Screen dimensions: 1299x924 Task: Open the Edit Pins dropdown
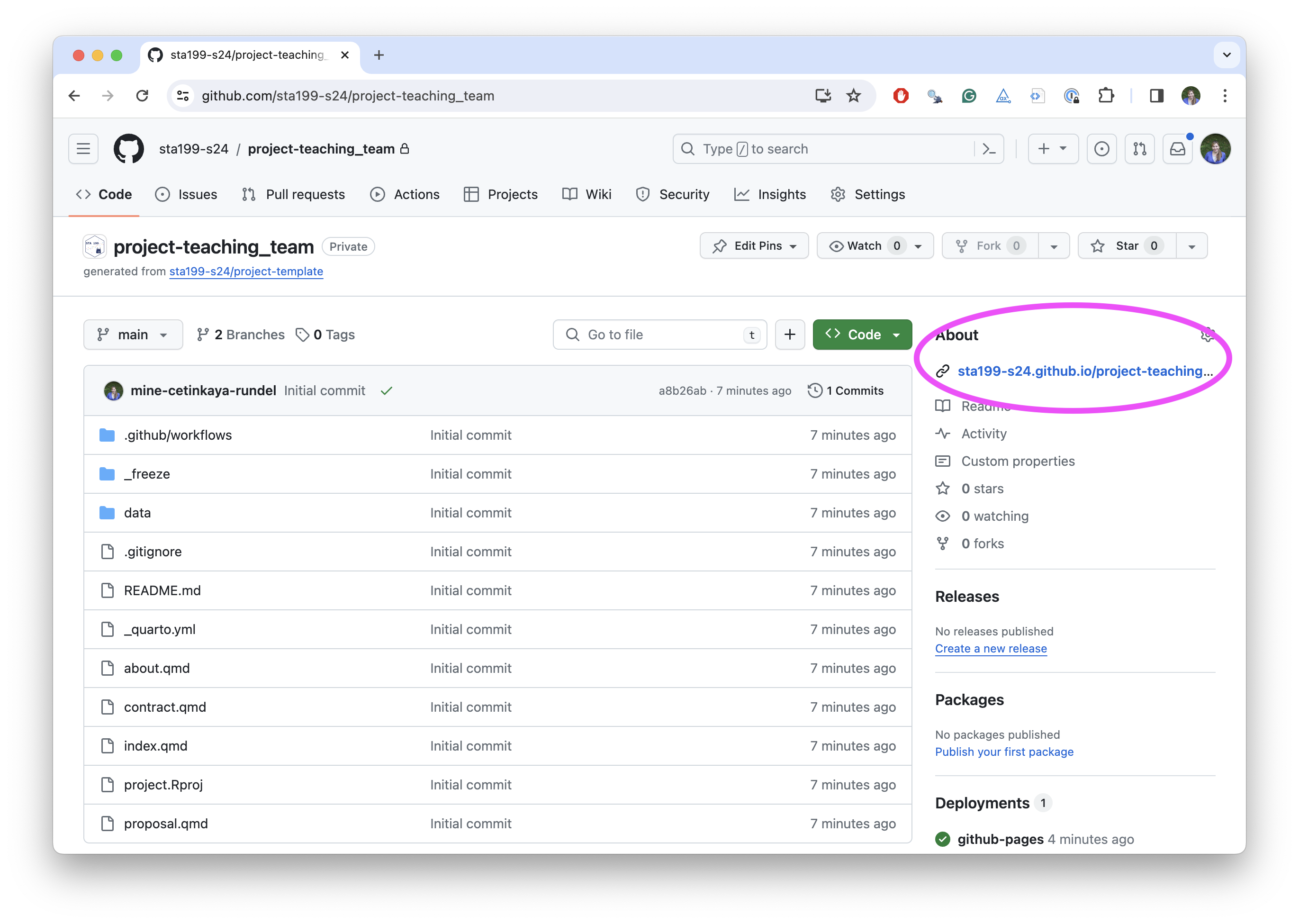point(754,246)
